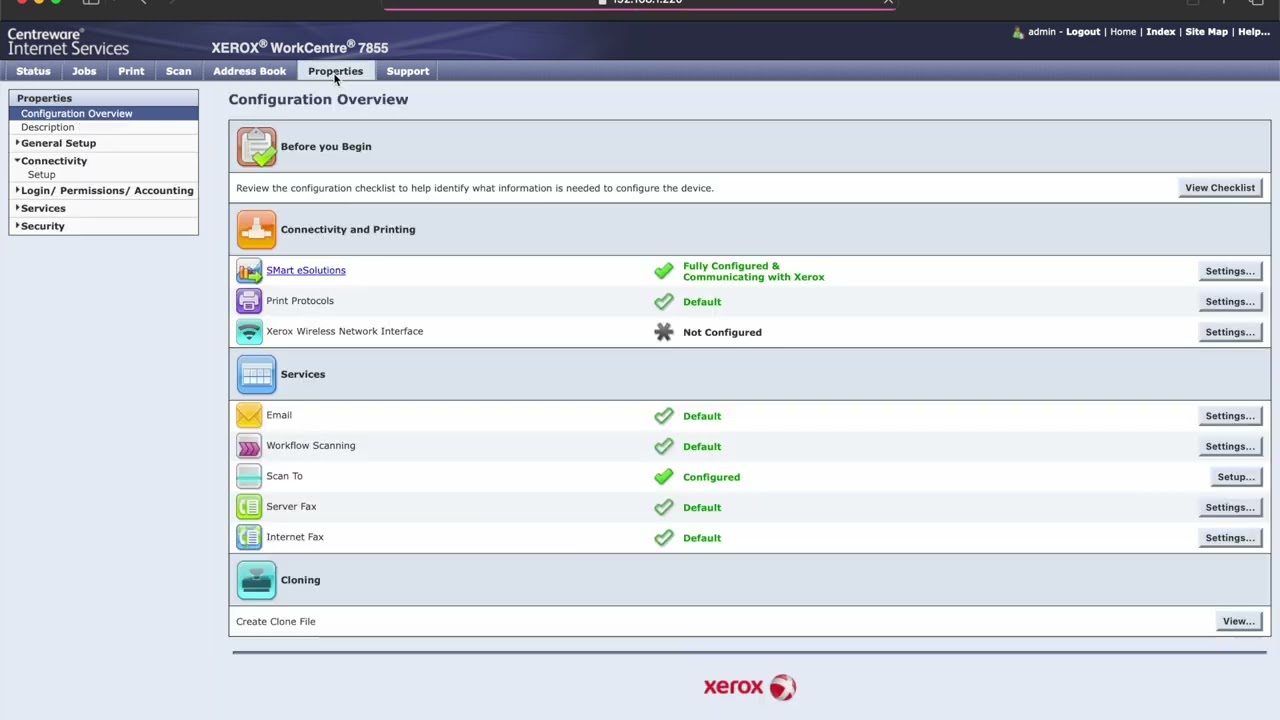Click the Cloning section icon
The height and width of the screenshot is (720, 1280).
click(x=257, y=581)
